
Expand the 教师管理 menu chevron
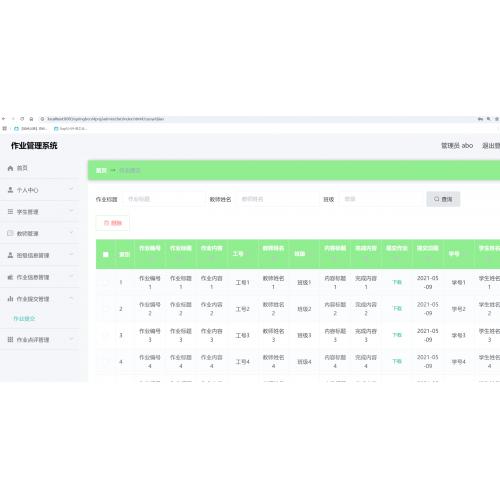(71, 233)
